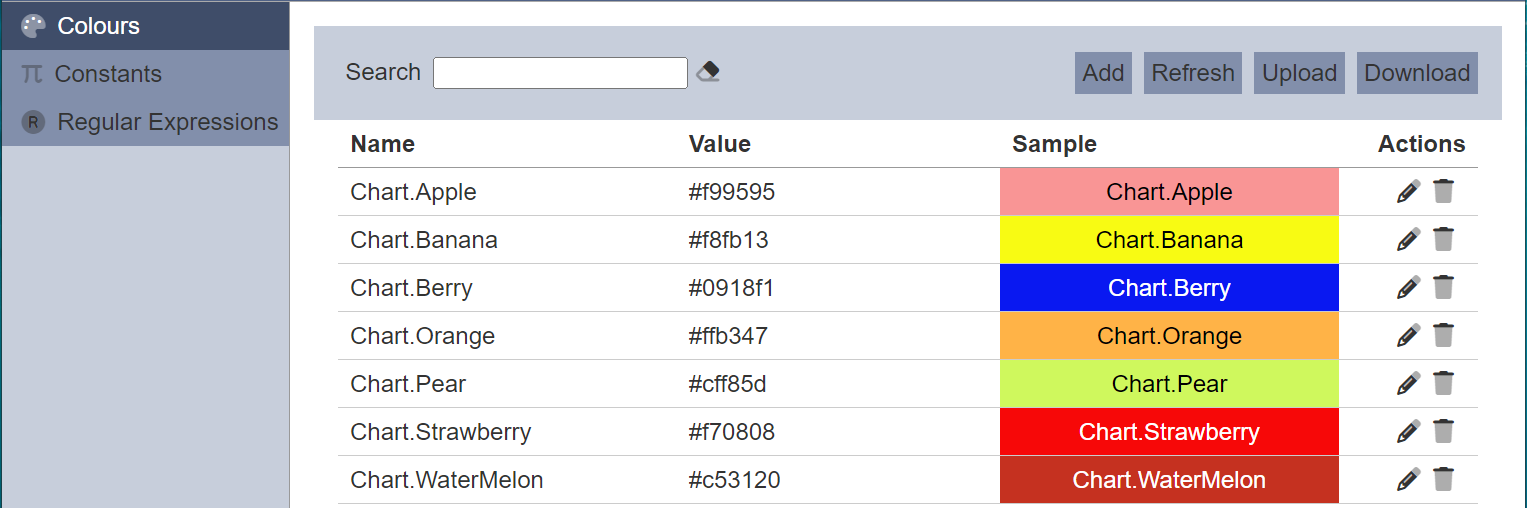Click the blue Chart.Berry sample swatch

[x=1169, y=288]
